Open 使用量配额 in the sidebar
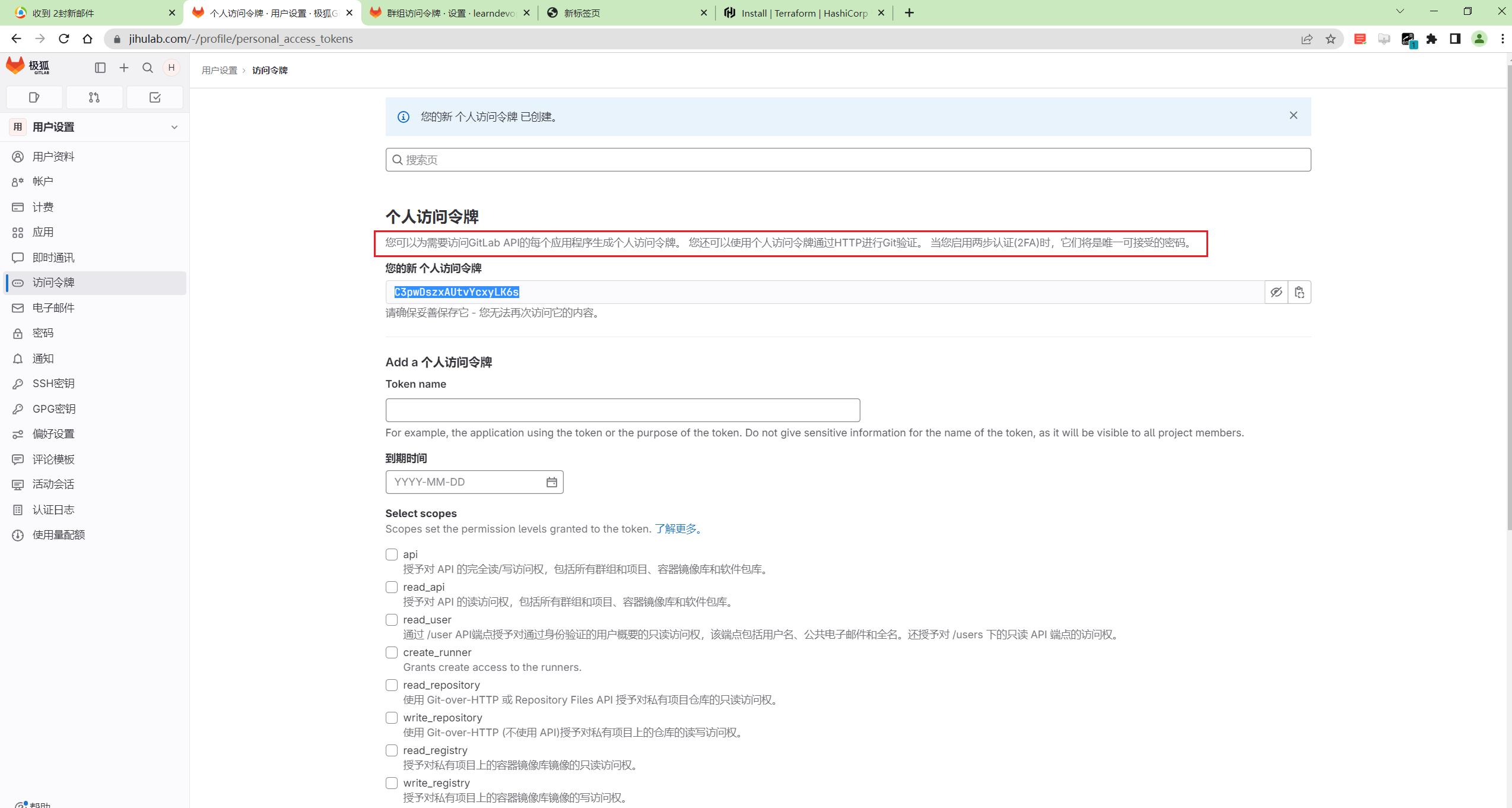 point(95,535)
